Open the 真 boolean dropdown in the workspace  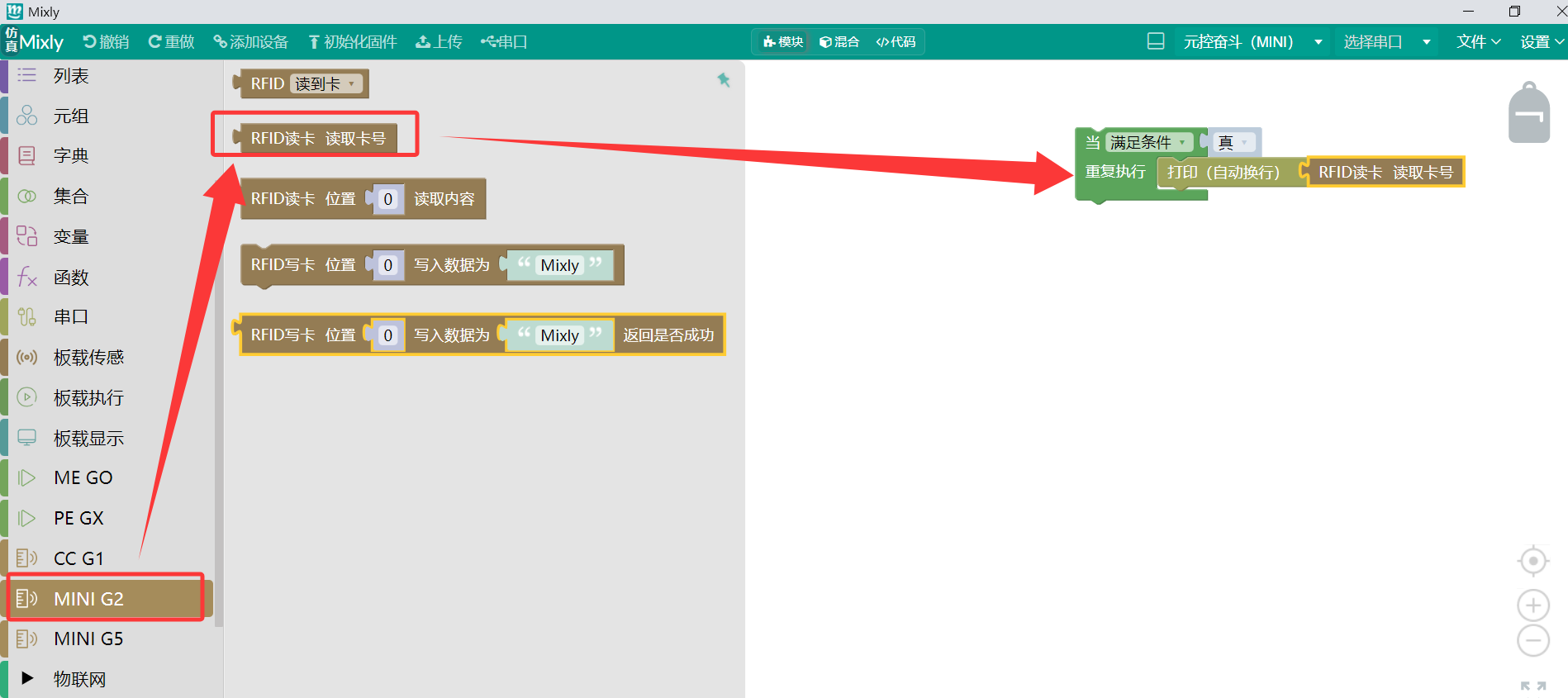point(1234,143)
